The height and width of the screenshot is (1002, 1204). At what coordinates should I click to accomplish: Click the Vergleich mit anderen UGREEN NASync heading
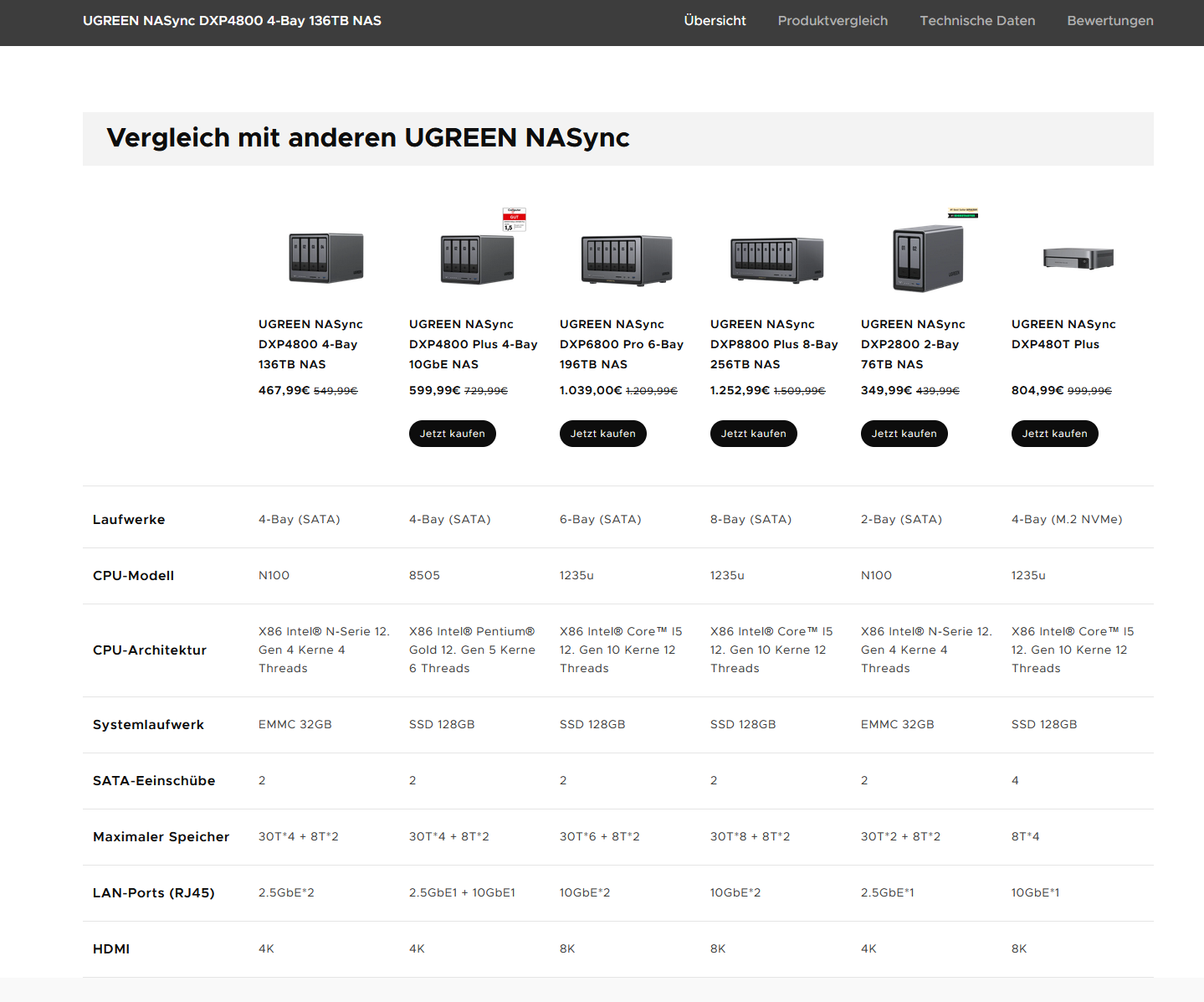(368, 137)
